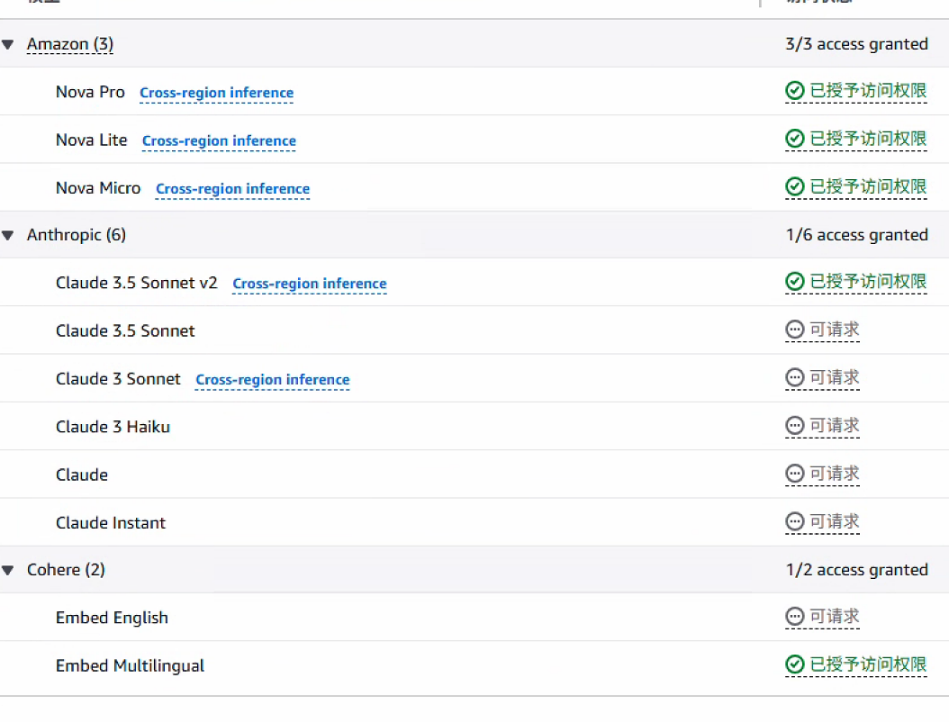Click the pending ellipsis icon for Claude 3.5 Sonnet
Screen dimensions: 949x722
[795, 329]
